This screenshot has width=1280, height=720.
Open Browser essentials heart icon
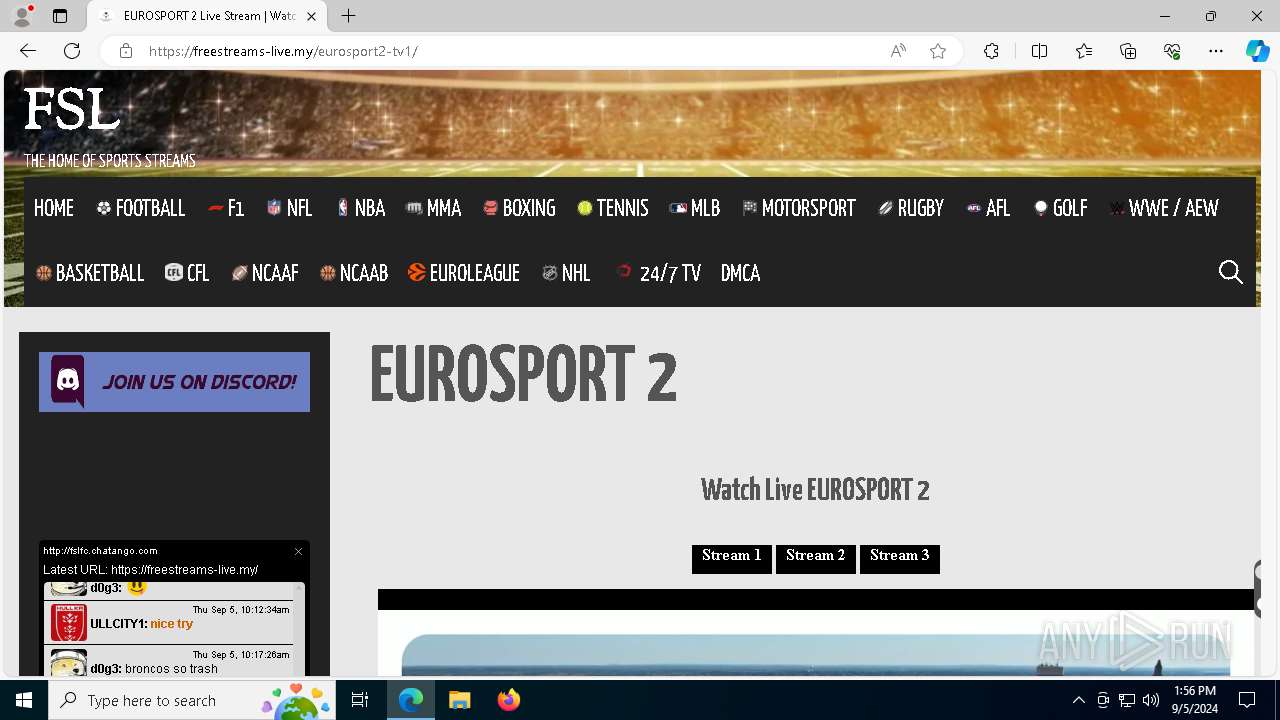[1172, 51]
